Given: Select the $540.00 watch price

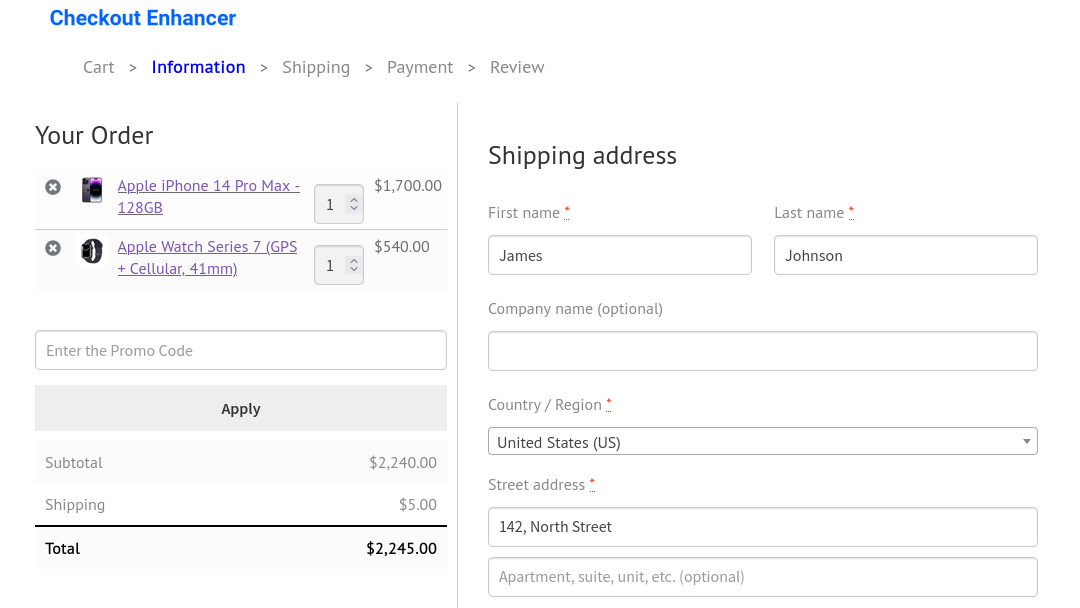Looking at the screenshot, I should click(x=402, y=247).
